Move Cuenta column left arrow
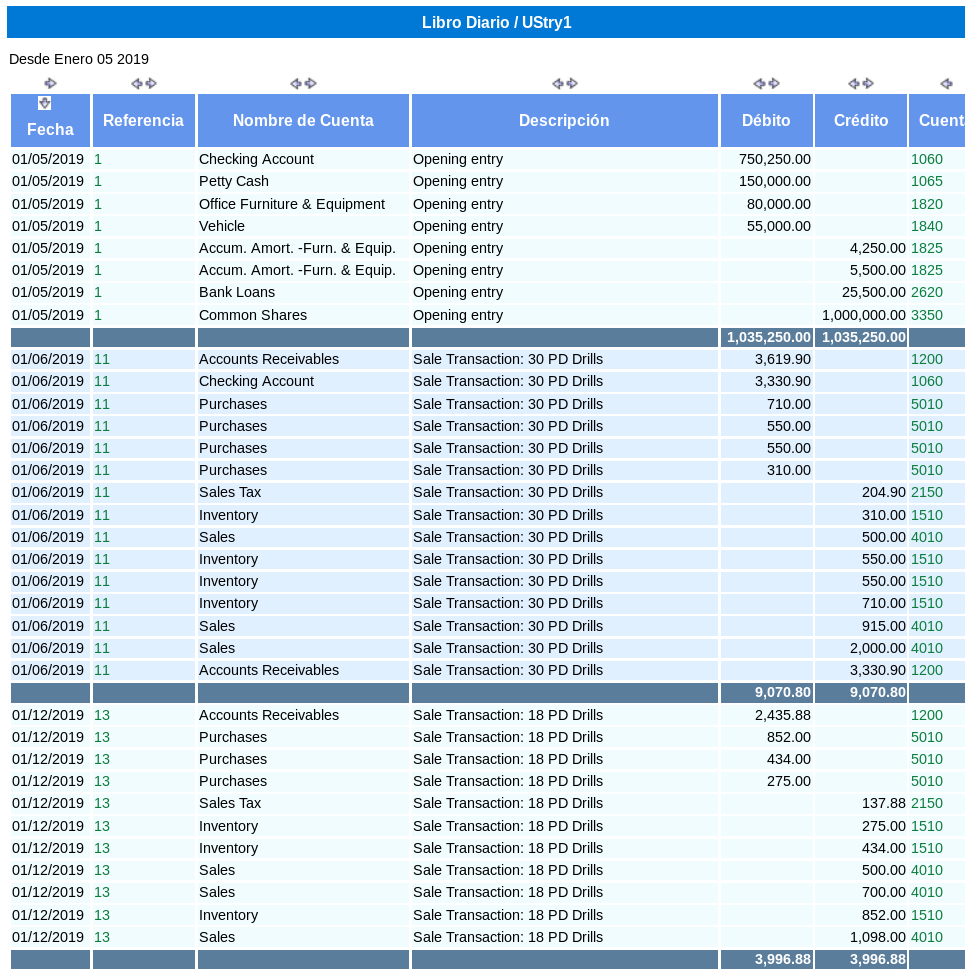The width and height of the screenshot is (965, 969). pos(946,83)
